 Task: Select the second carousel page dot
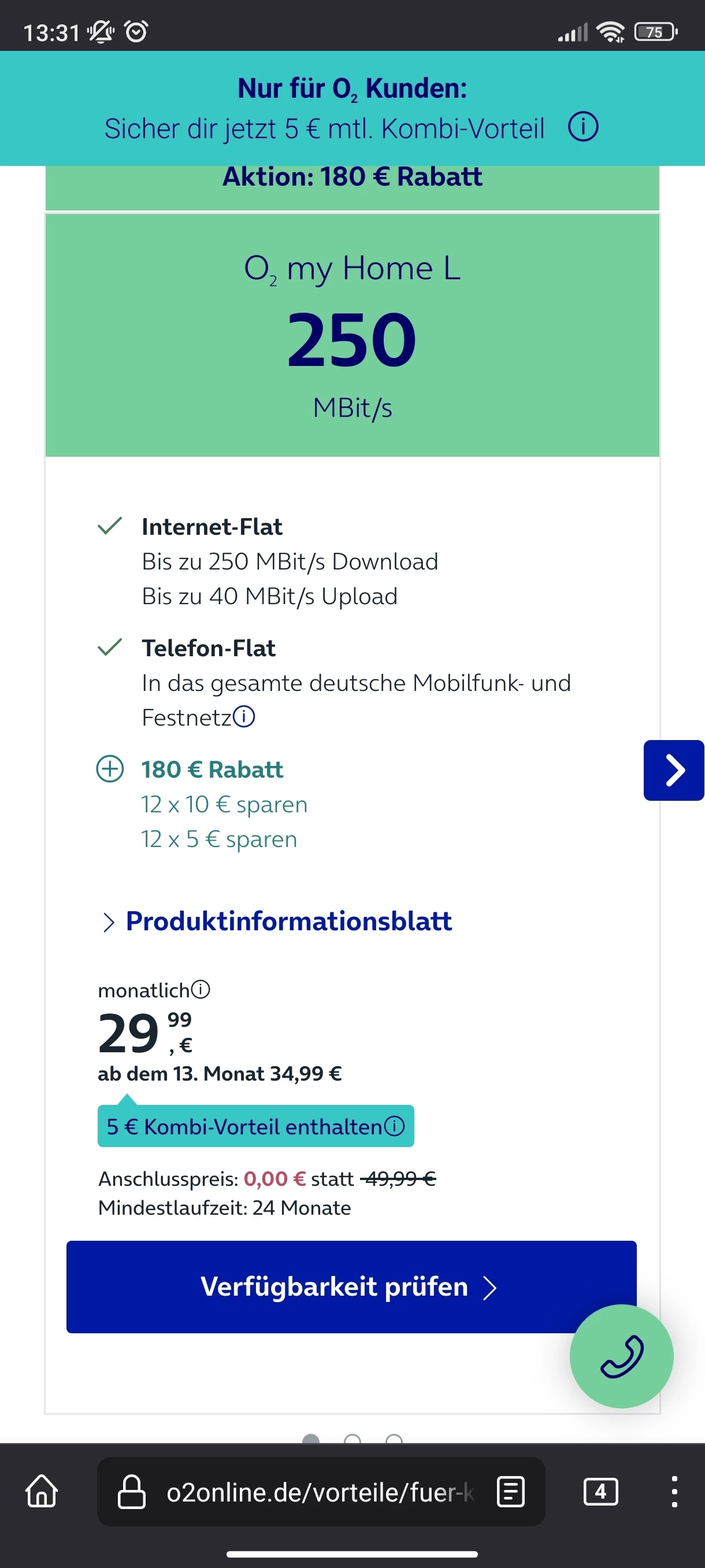tap(352, 1439)
